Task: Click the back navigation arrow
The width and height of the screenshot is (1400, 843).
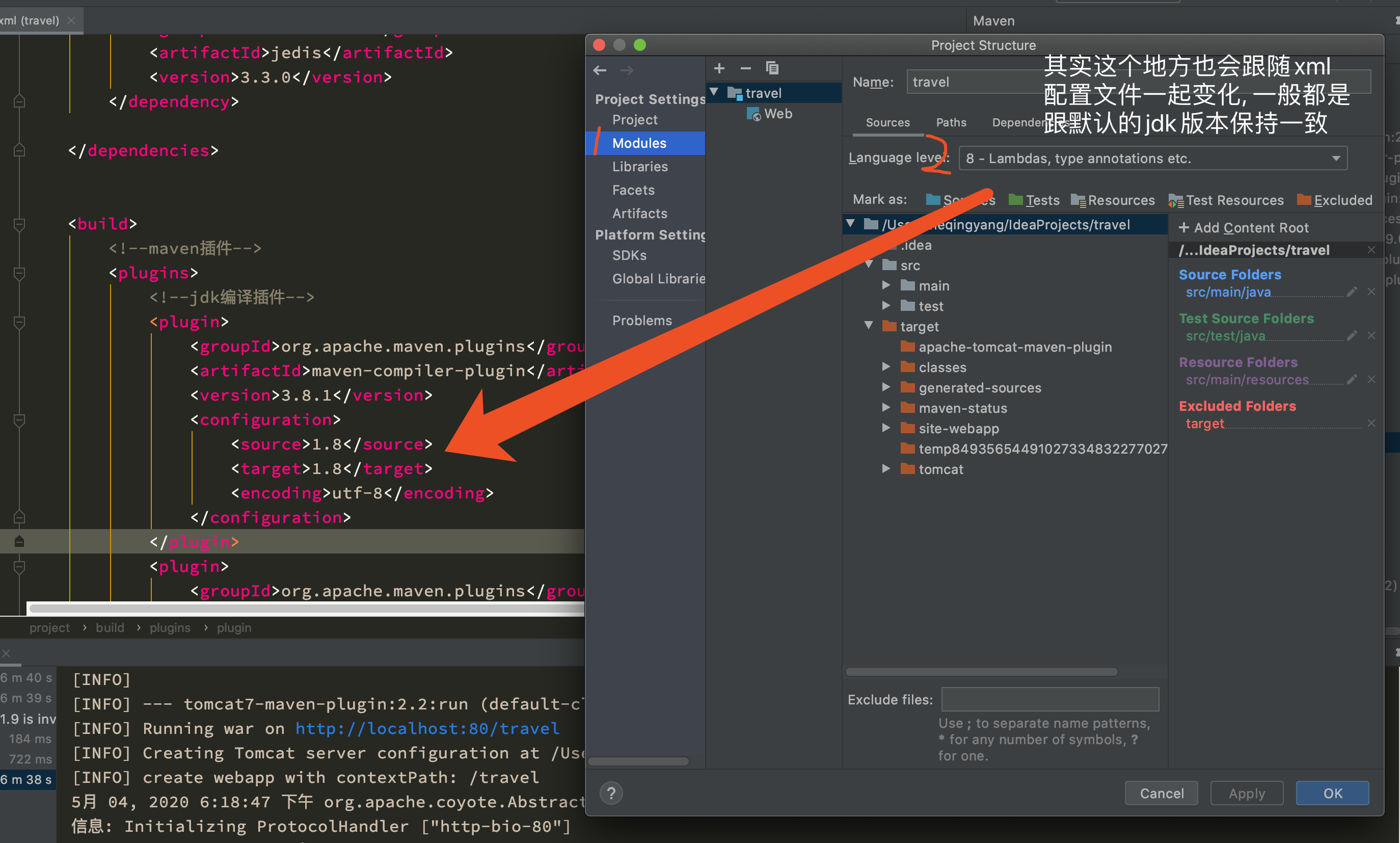Action: click(x=600, y=70)
